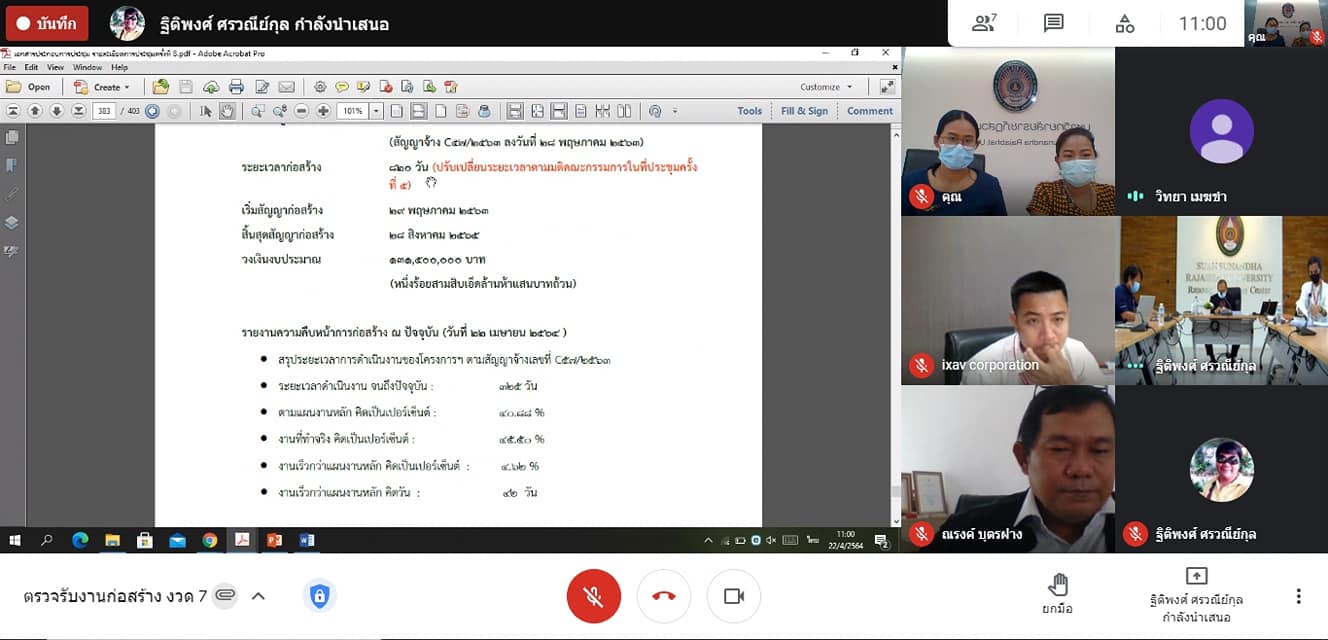Screen dimensions: 1328x640
Task: Click the print icon in Acrobat toolbar
Action: tap(236, 87)
